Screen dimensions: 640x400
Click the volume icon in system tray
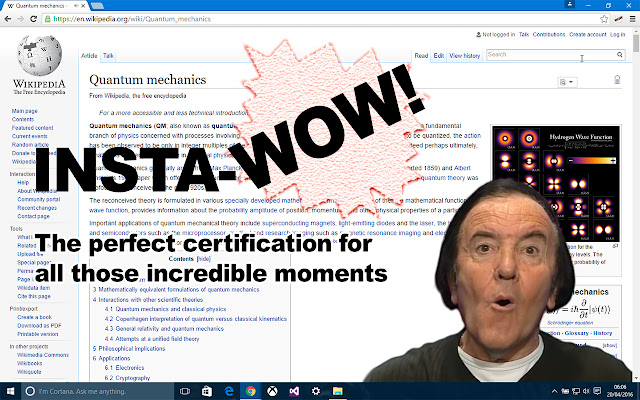coord(586,391)
